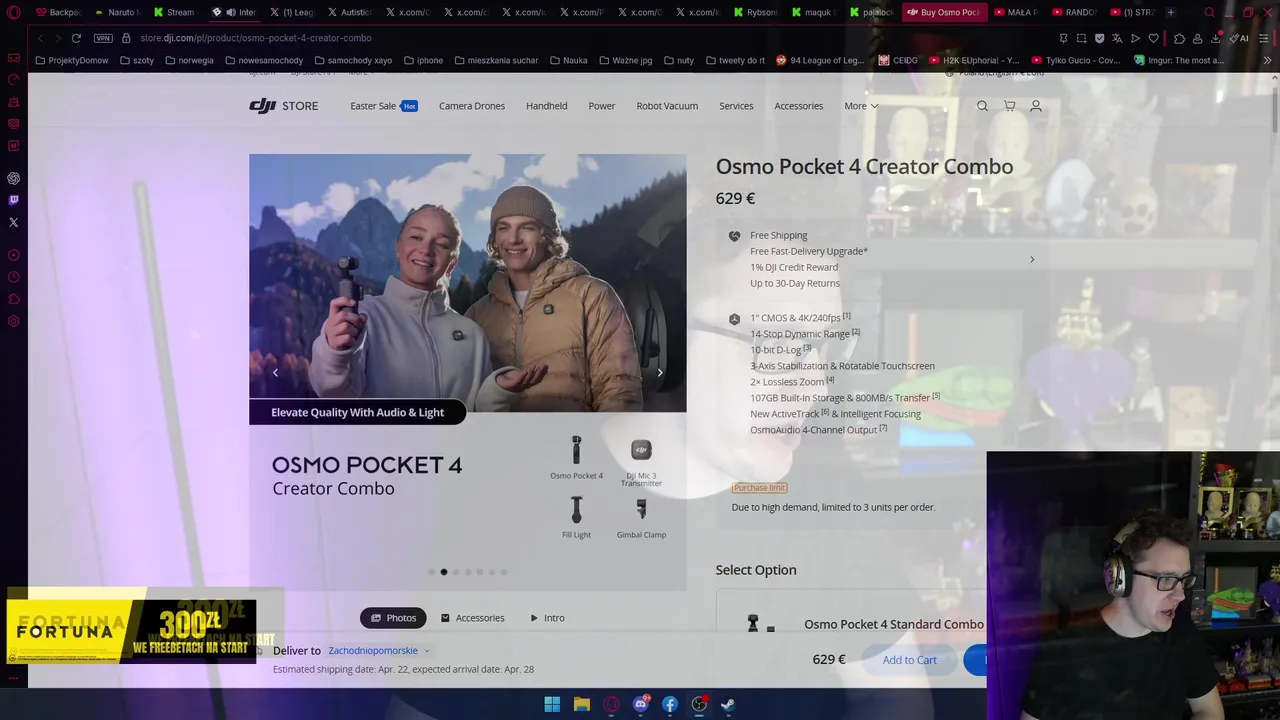The height and width of the screenshot is (720, 1280).
Task: Open Accessories navigation item
Action: 799,106
